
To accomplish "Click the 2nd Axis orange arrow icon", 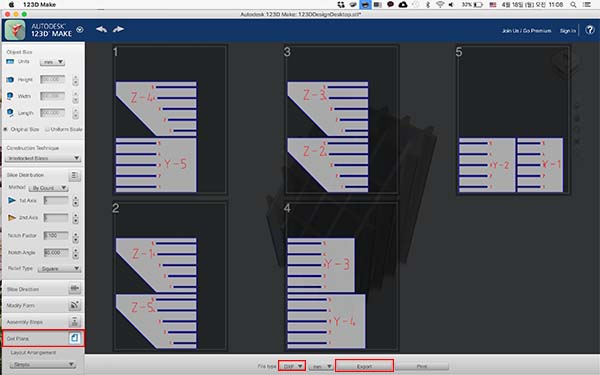I will pos(12,217).
